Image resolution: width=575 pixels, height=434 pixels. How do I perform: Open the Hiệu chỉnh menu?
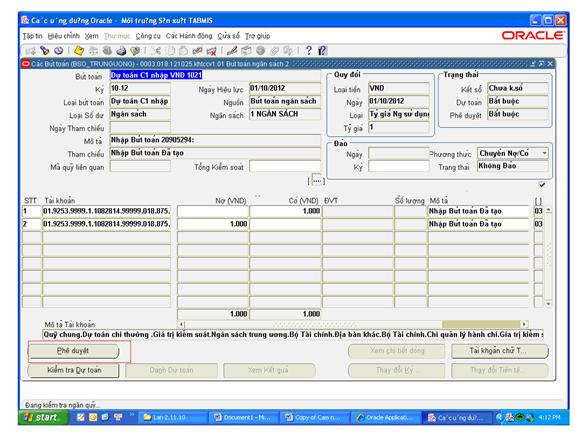coord(63,36)
